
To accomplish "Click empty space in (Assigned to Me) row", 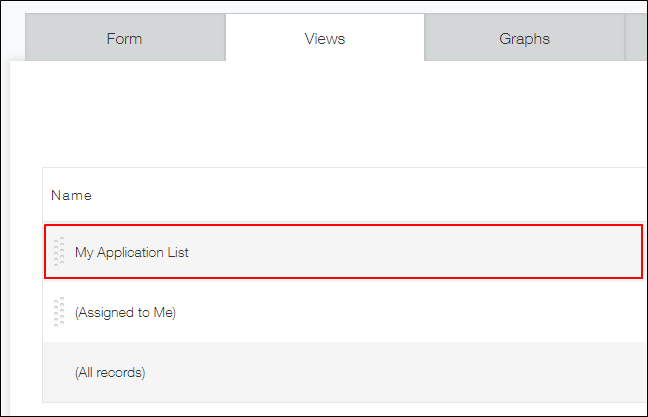I will pos(420,312).
